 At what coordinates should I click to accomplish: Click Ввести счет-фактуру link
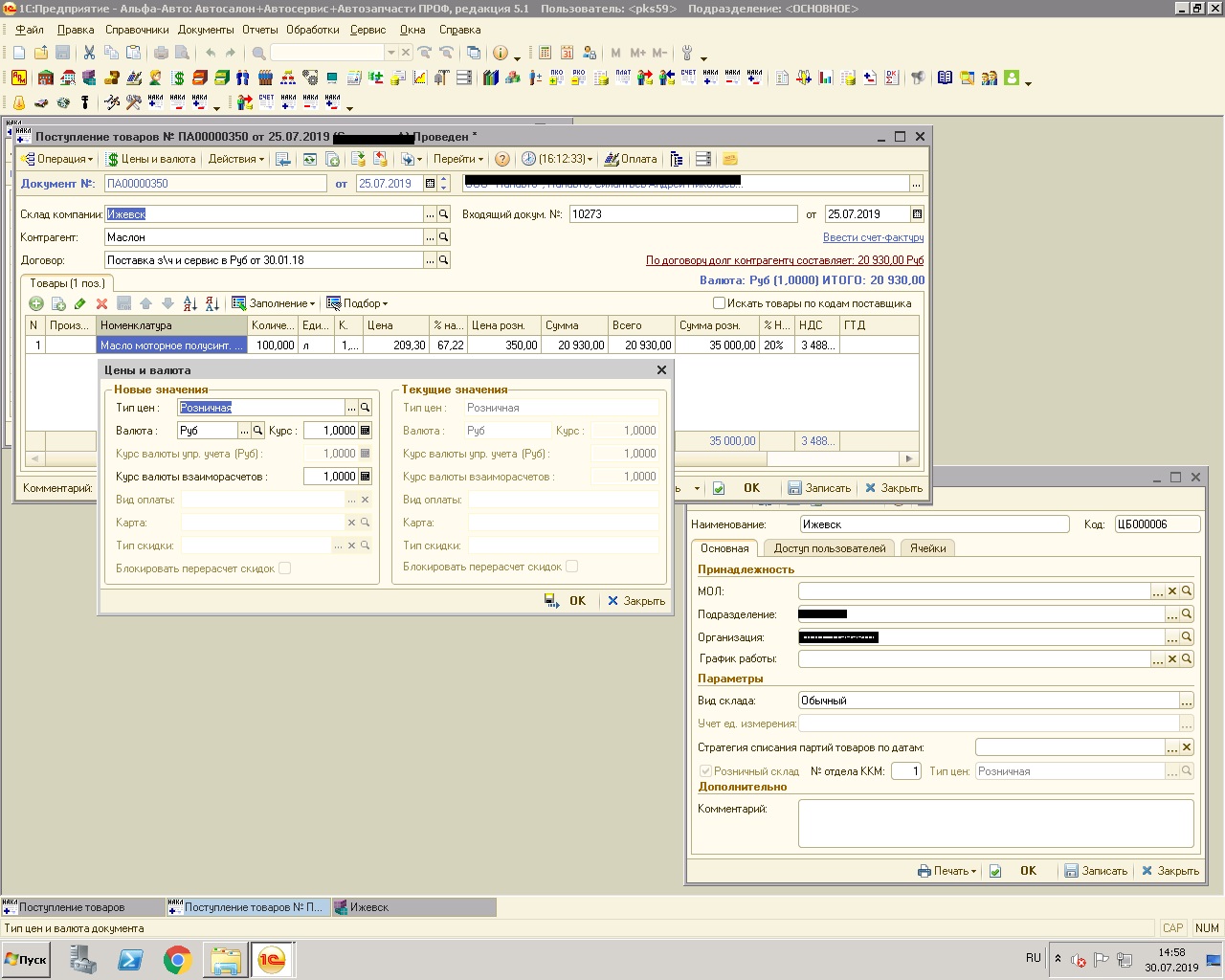873,237
